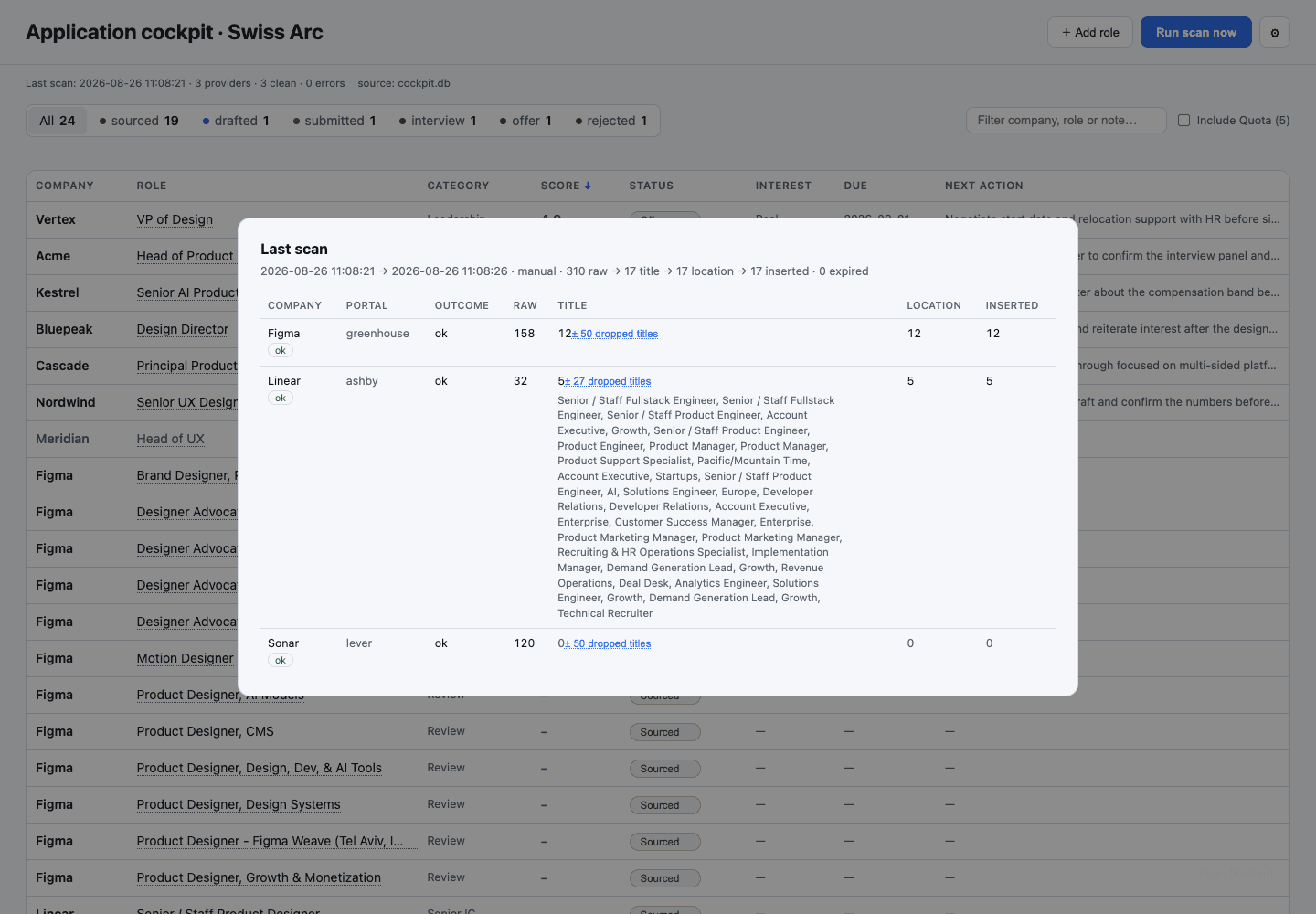This screenshot has height=914, width=1316.
Task: Click the Company column header in main table
Action: pyautogui.click(x=65, y=186)
